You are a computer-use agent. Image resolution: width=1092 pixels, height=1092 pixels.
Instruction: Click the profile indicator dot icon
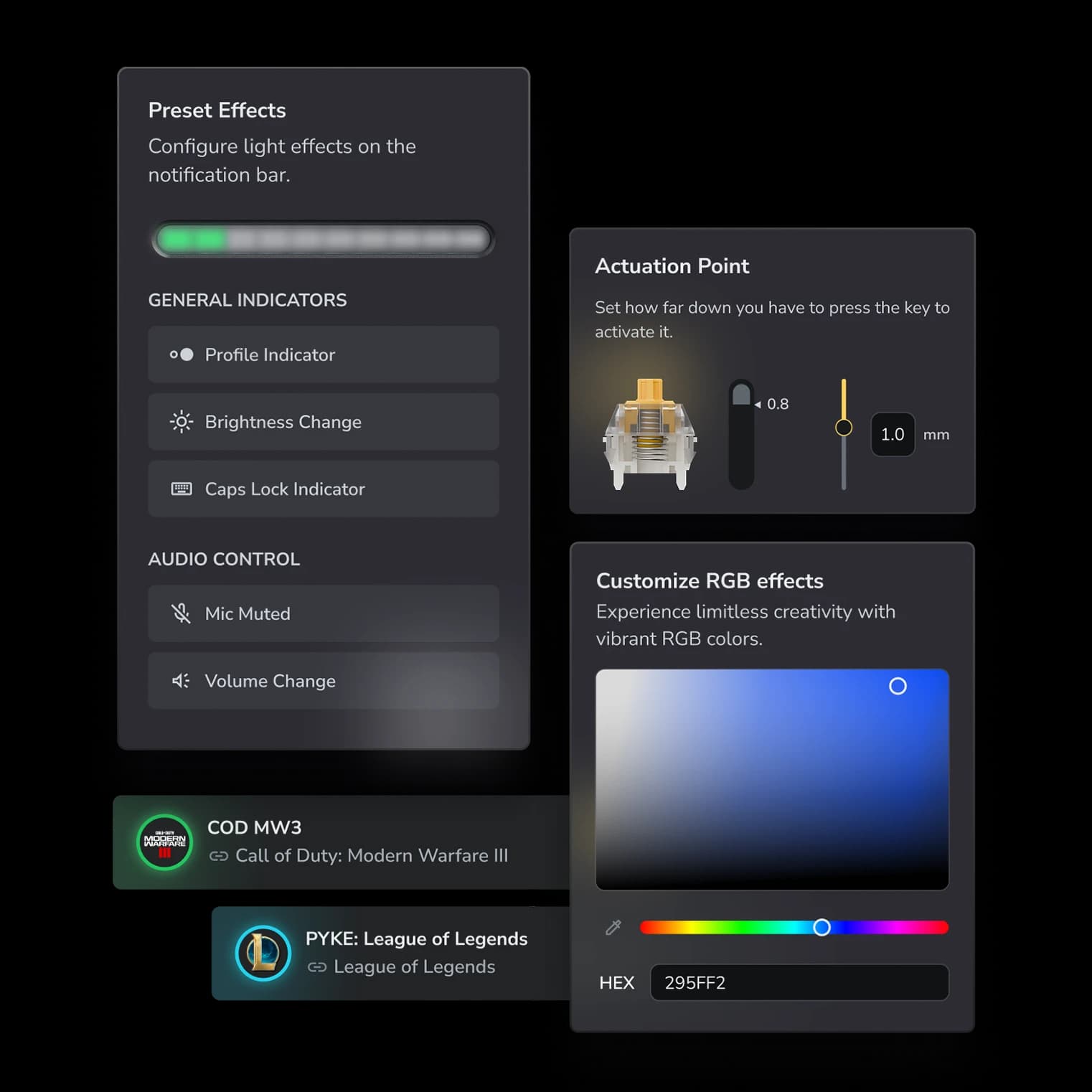pos(182,354)
